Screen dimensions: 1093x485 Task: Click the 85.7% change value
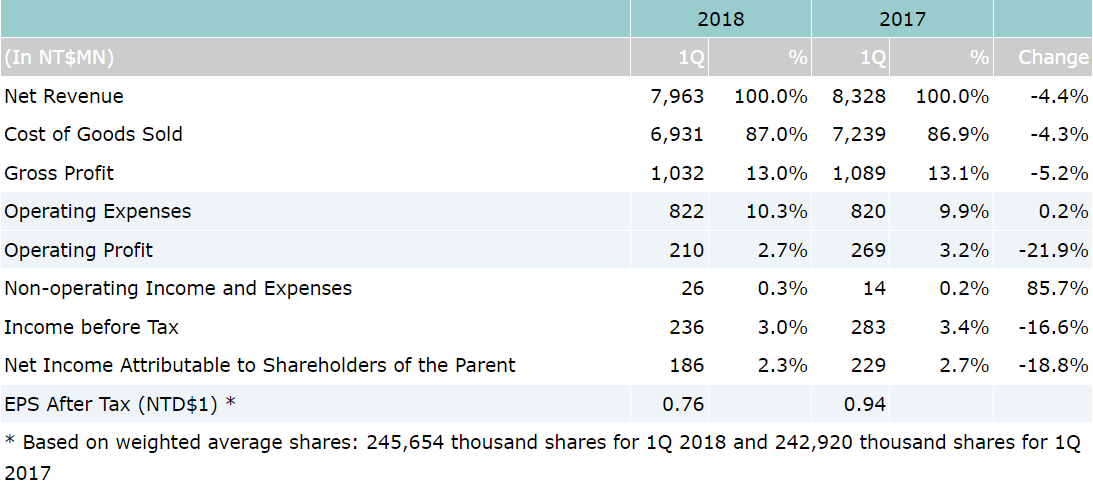[x=1057, y=288]
